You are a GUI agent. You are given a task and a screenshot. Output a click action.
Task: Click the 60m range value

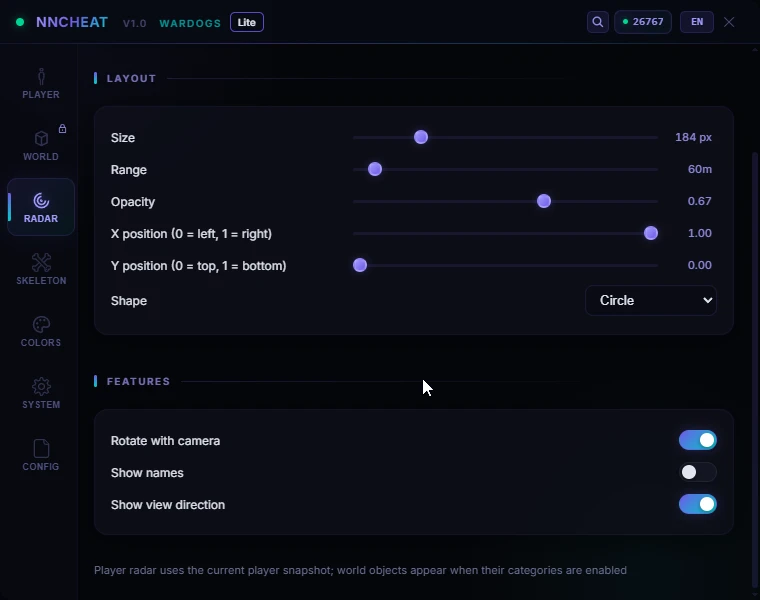700,169
